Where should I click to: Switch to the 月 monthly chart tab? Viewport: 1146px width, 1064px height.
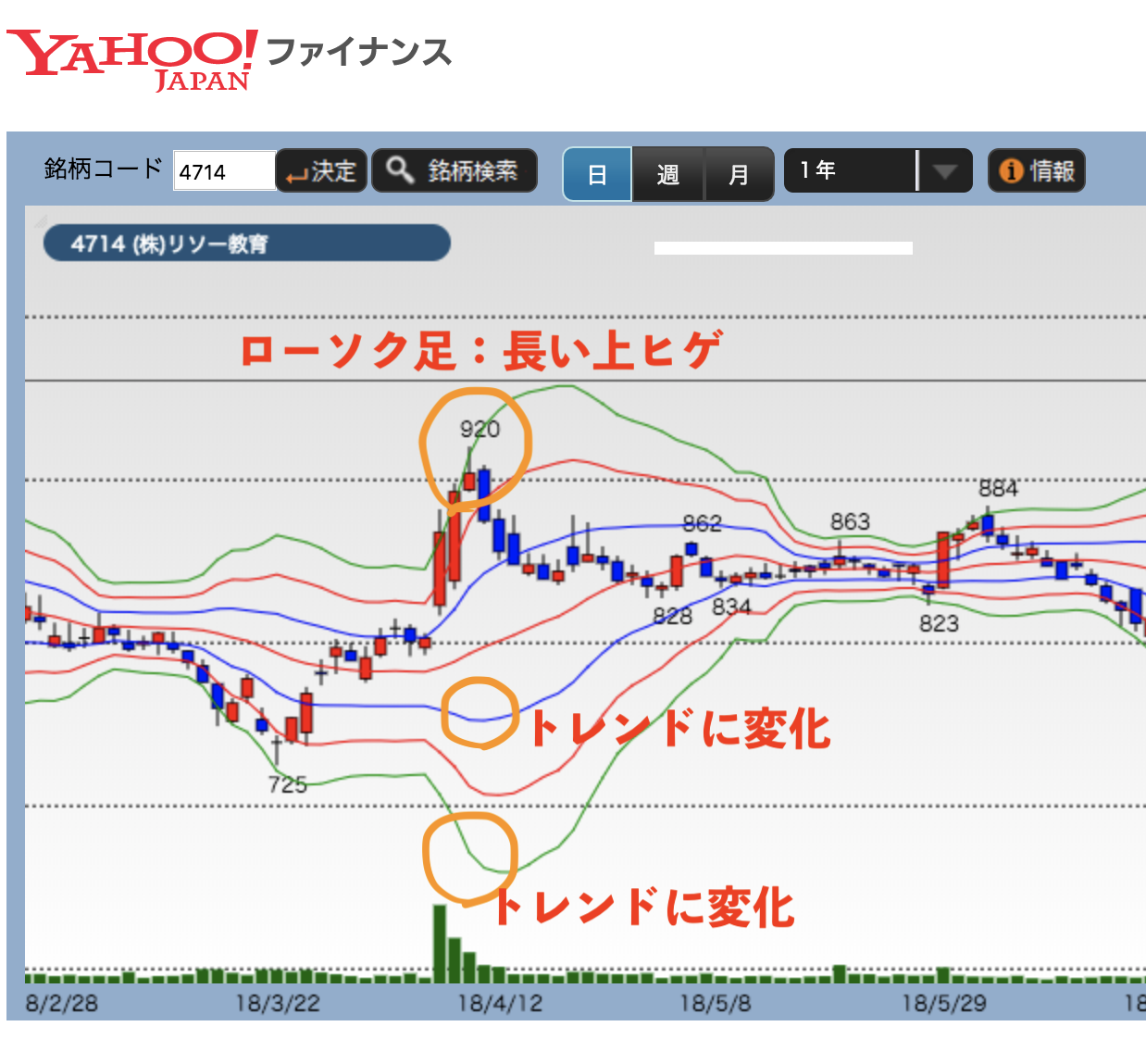pyautogui.click(x=739, y=174)
